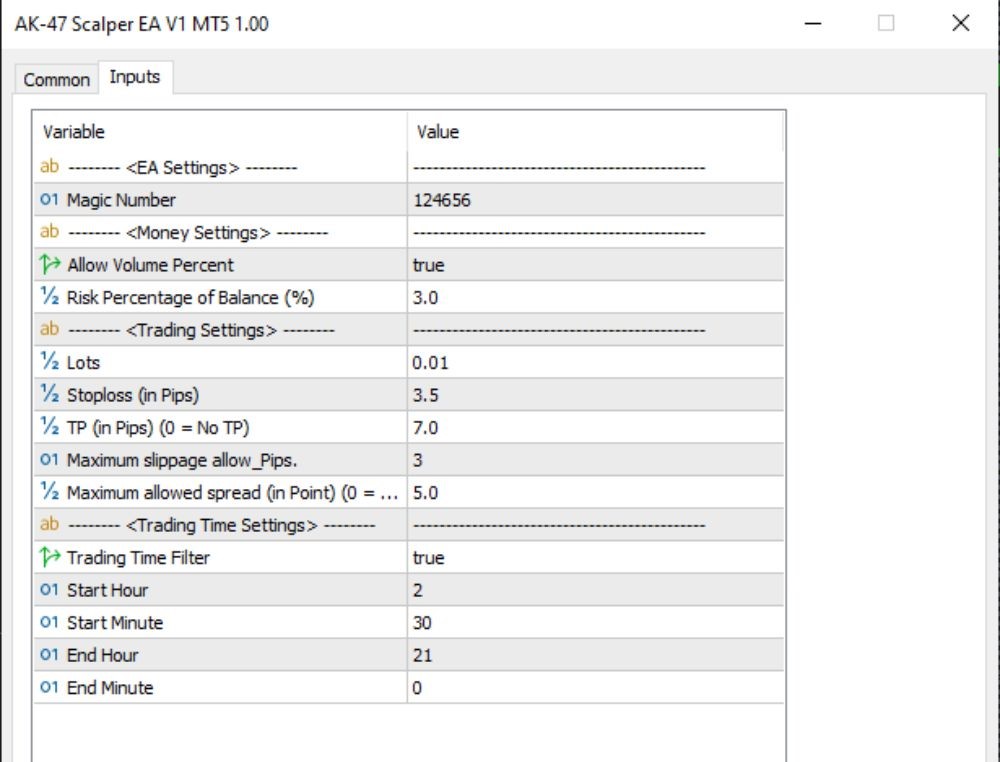
Task: Click the 'ab' string icon beside Money Settings
Action: [x=49, y=232]
